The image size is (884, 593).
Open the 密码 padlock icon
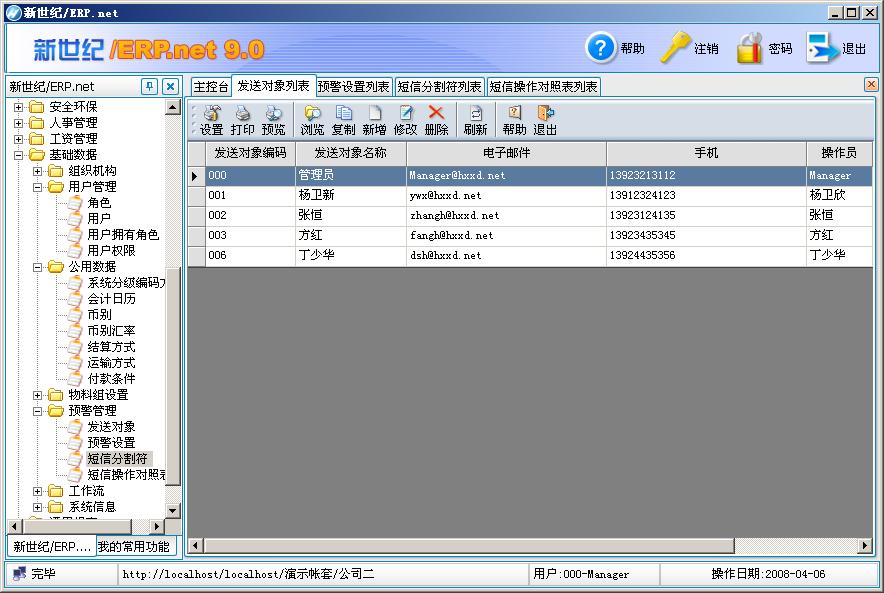click(750, 48)
